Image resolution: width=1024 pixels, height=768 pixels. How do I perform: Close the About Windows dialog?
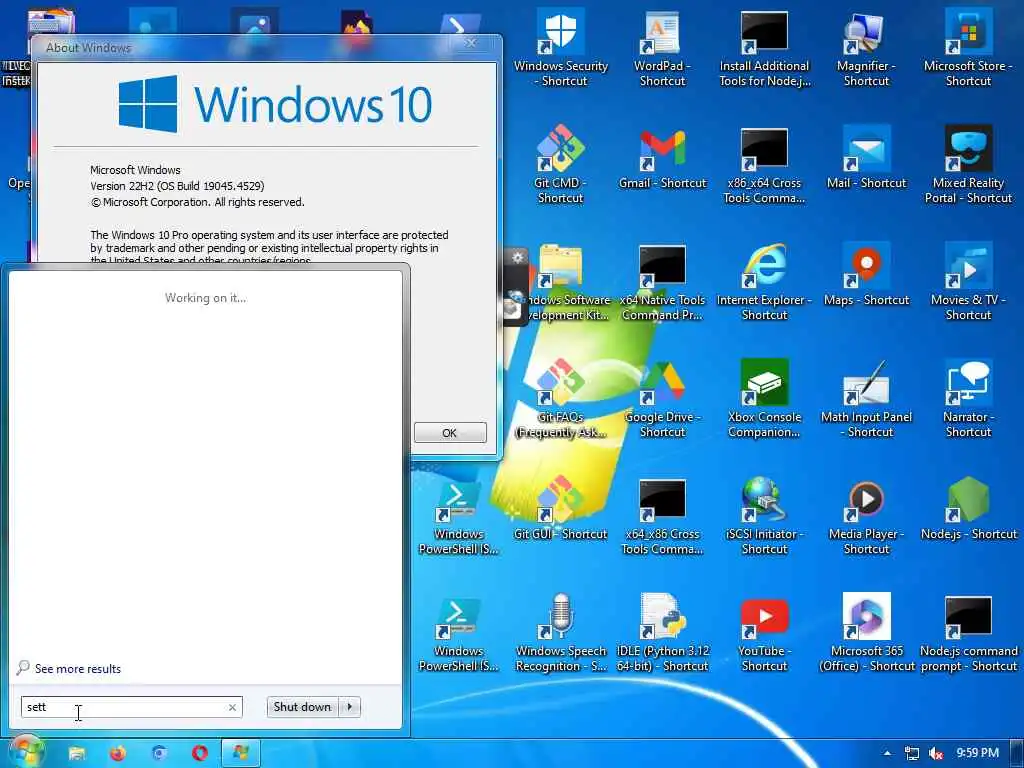click(x=471, y=43)
